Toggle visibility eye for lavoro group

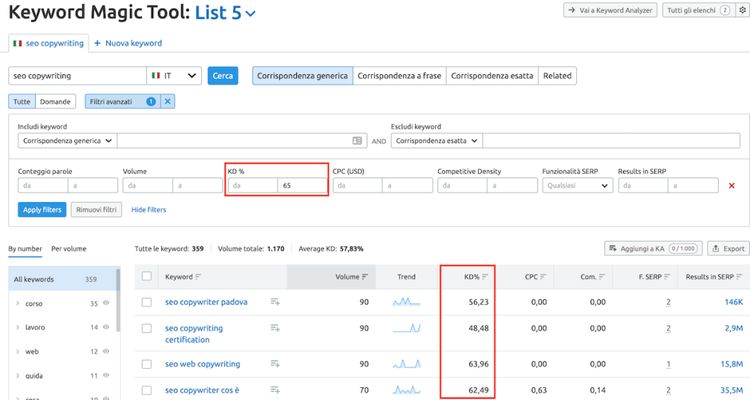coord(106,327)
